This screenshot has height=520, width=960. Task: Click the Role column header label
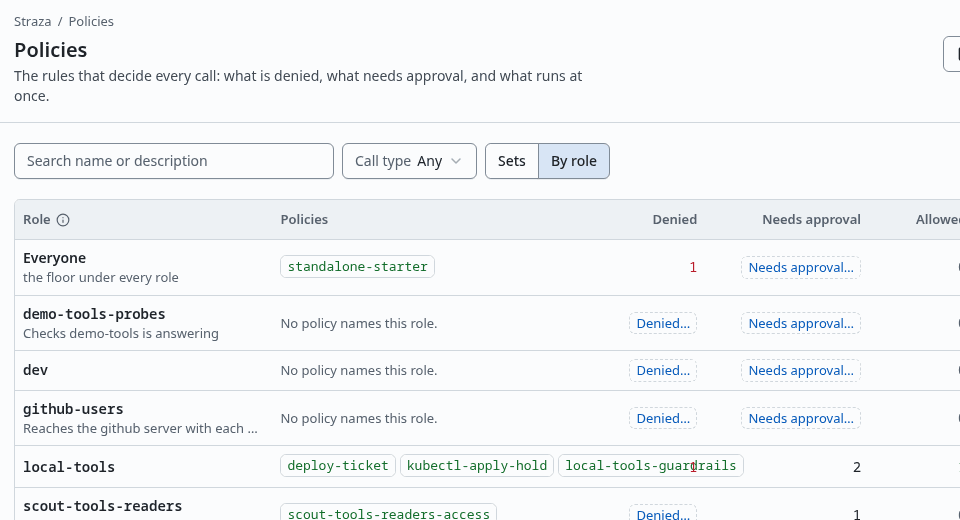pos(37,219)
